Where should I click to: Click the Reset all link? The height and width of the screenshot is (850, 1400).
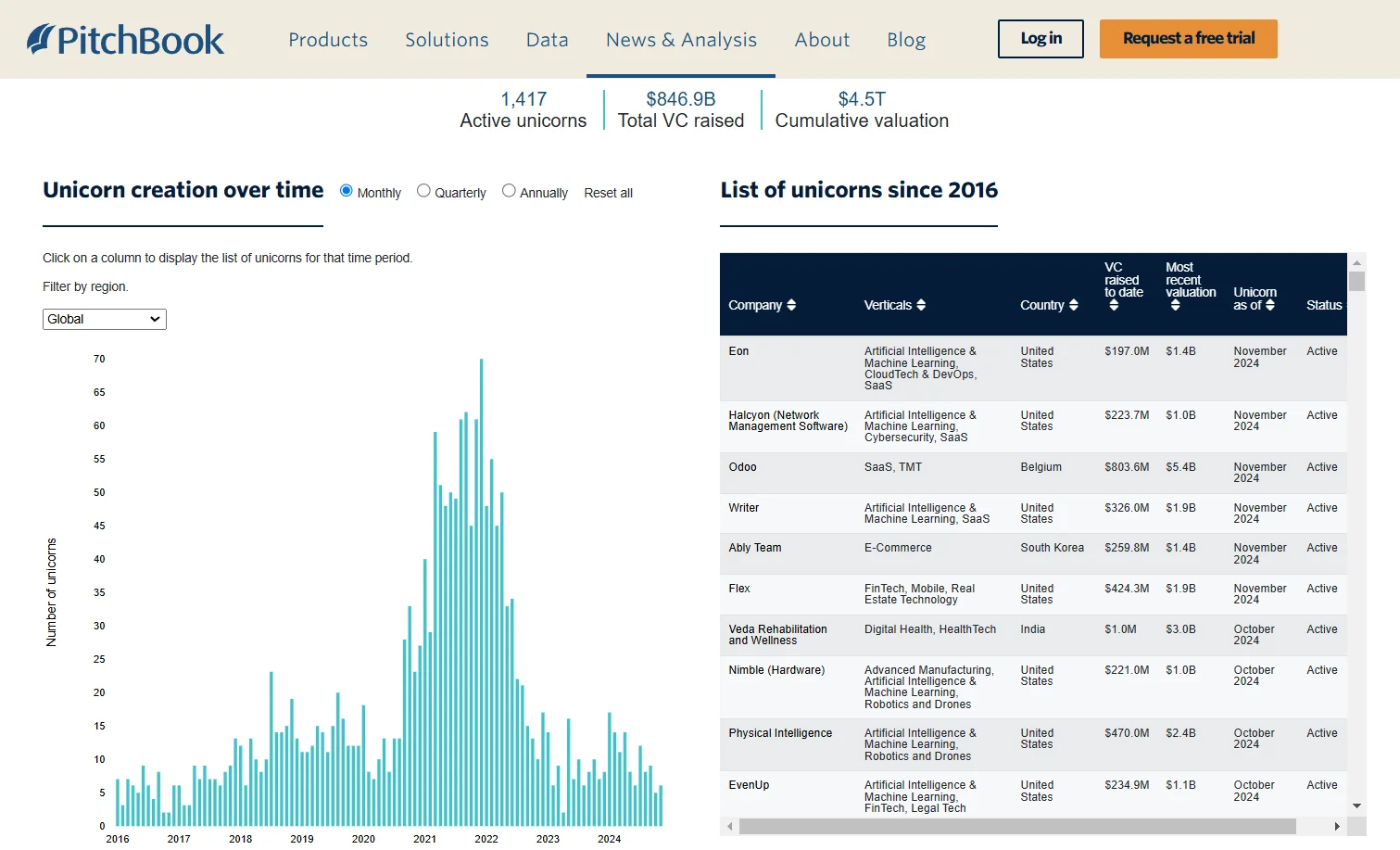[x=608, y=193]
